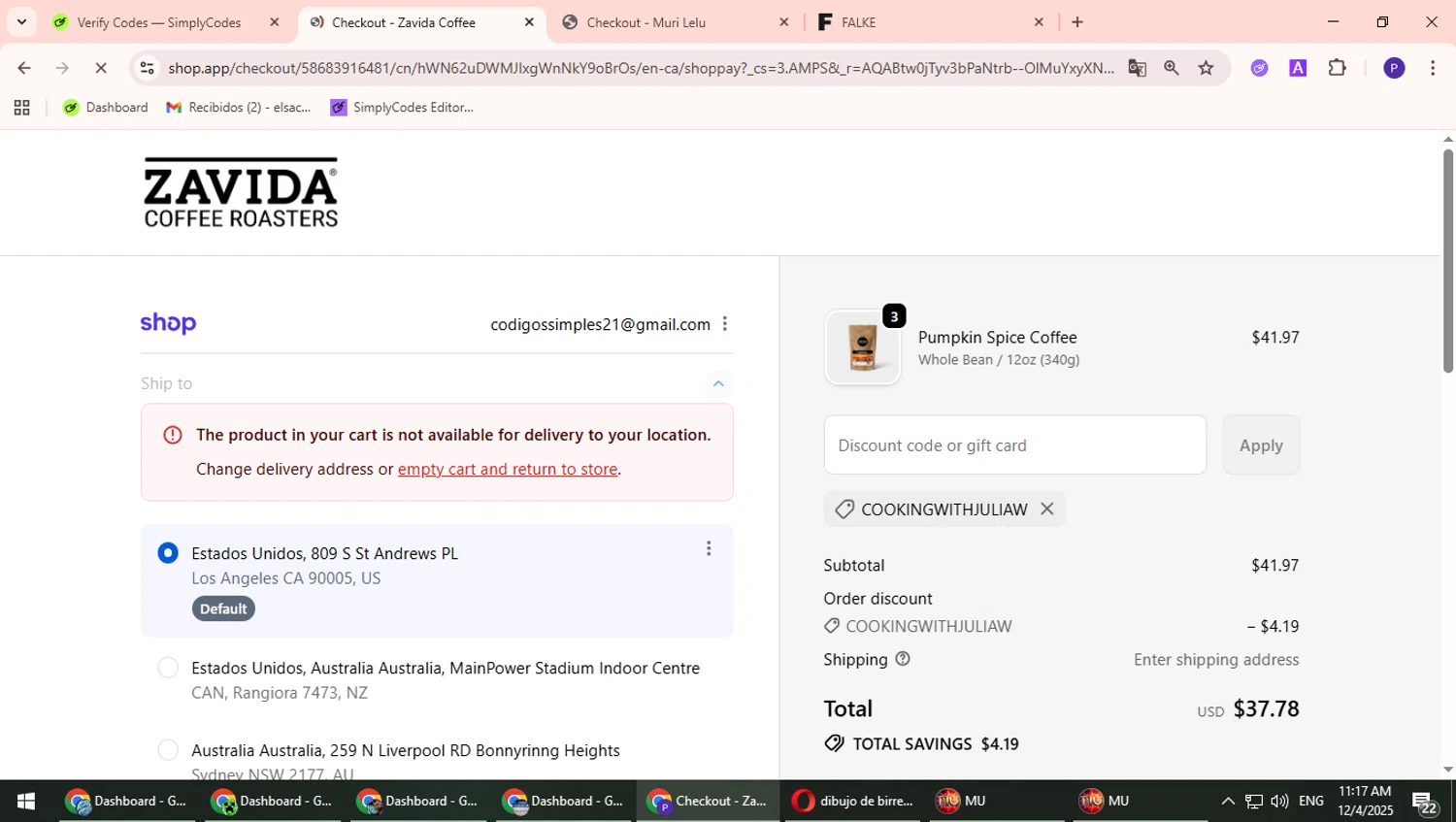This screenshot has height=822, width=1456.
Task: Open the Dashboard bookmark
Action: point(105,108)
